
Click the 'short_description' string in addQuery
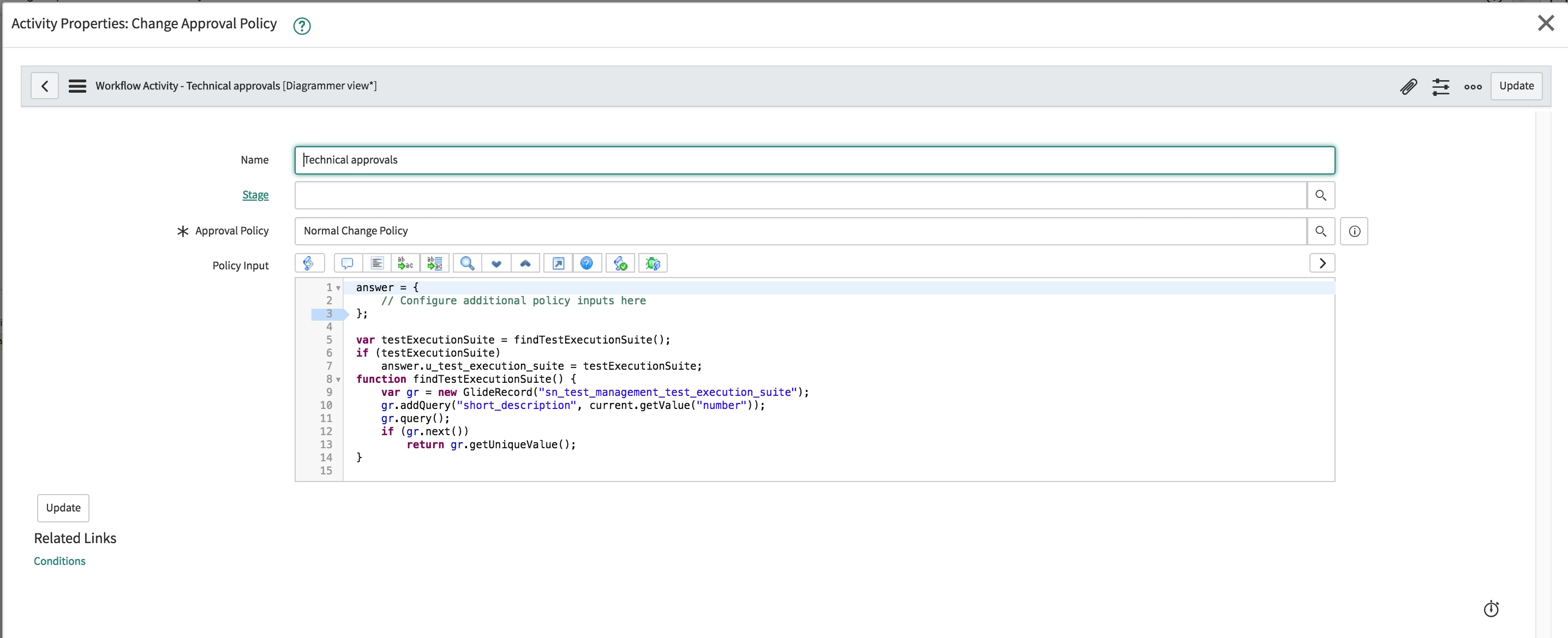click(x=516, y=405)
